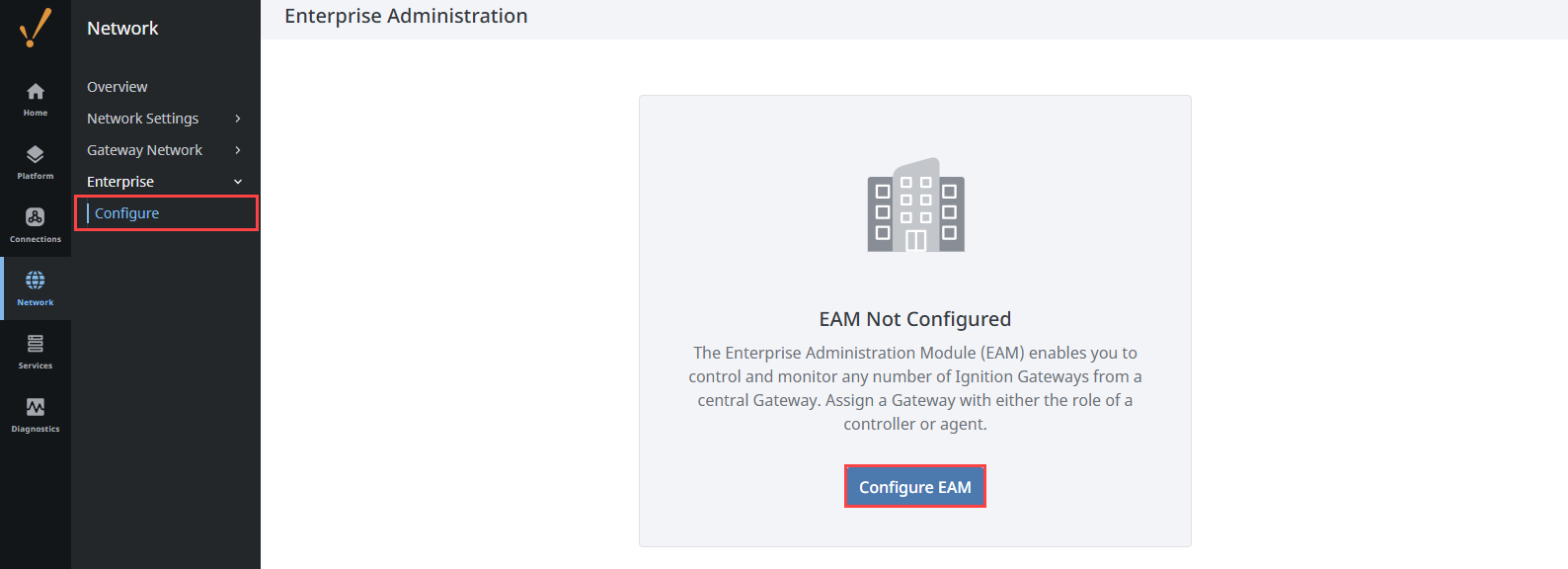Open the Connections section
This screenshot has width=1568, height=569.
[36, 225]
